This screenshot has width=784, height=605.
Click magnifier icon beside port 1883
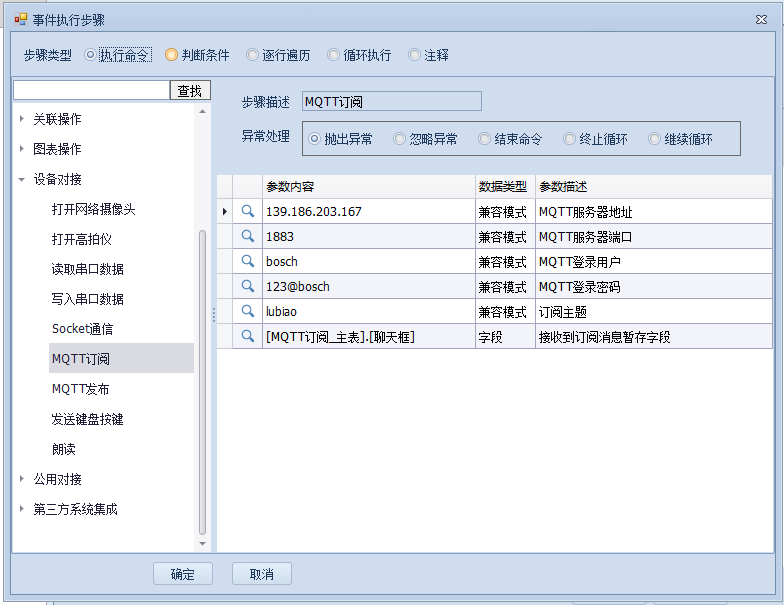tap(247, 236)
